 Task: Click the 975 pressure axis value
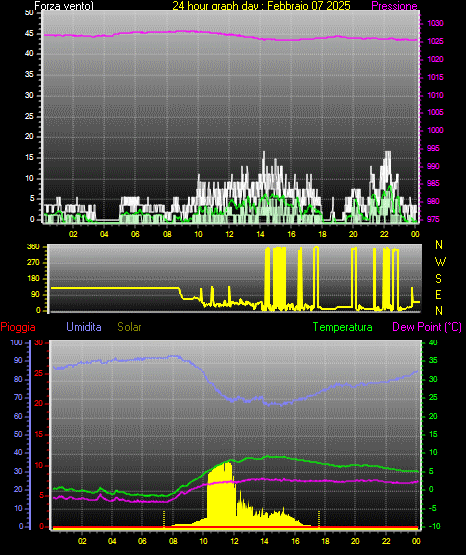coord(433,219)
